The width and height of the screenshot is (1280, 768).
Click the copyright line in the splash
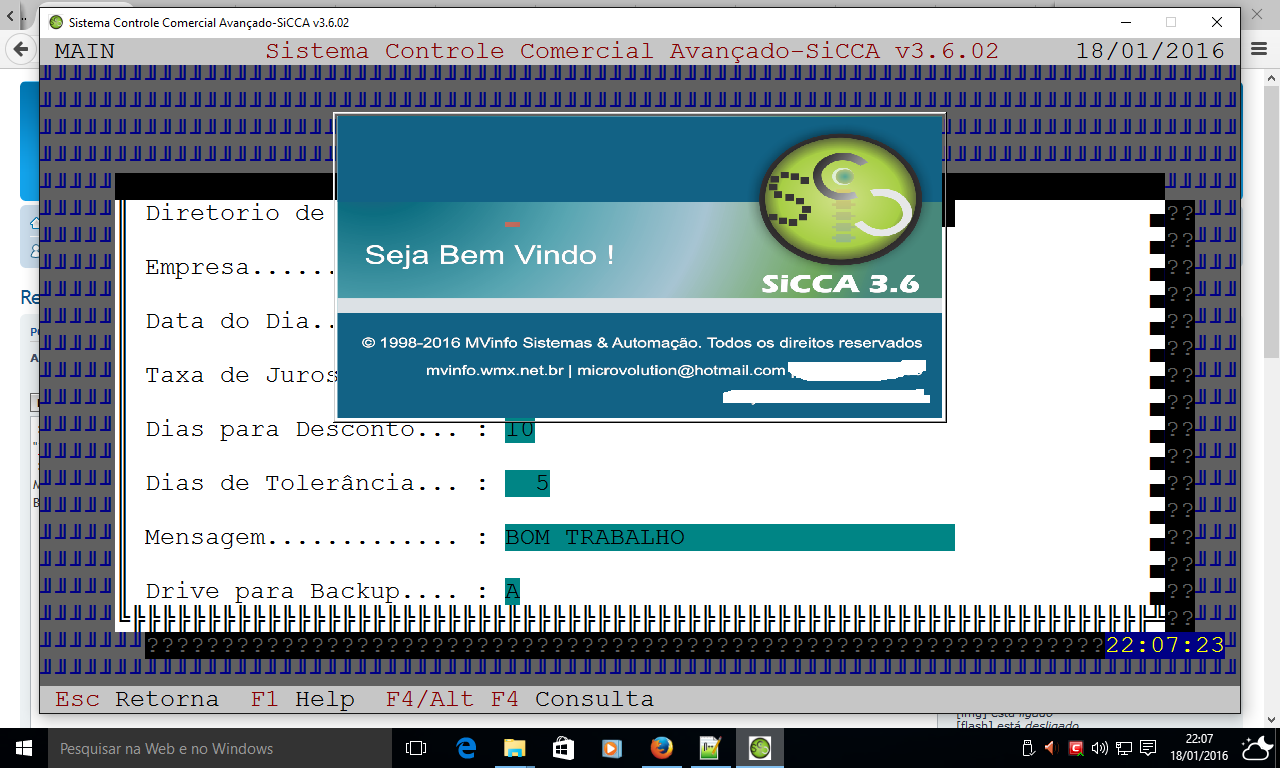(x=642, y=343)
